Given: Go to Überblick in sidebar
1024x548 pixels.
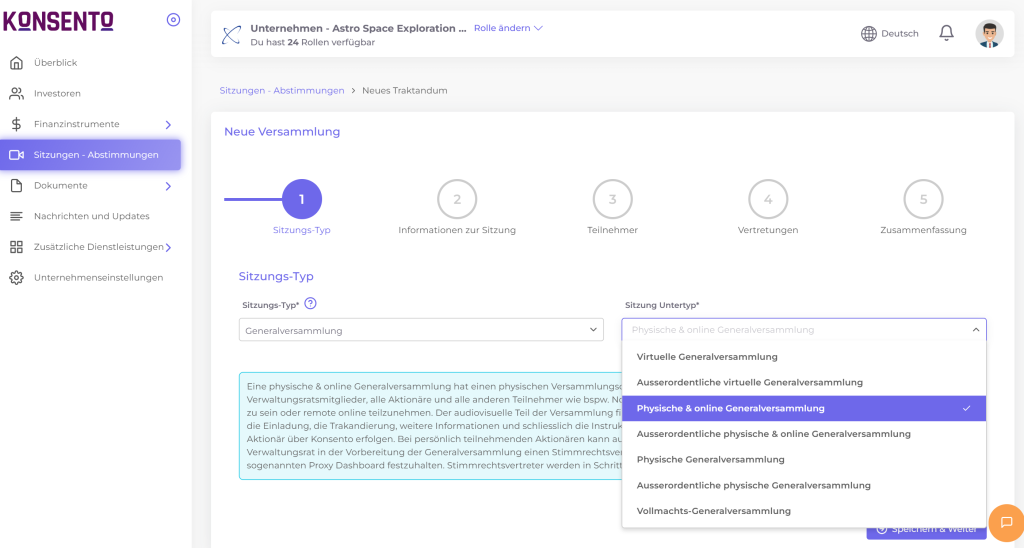Looking at the screenshot, I should coord(56,63).
